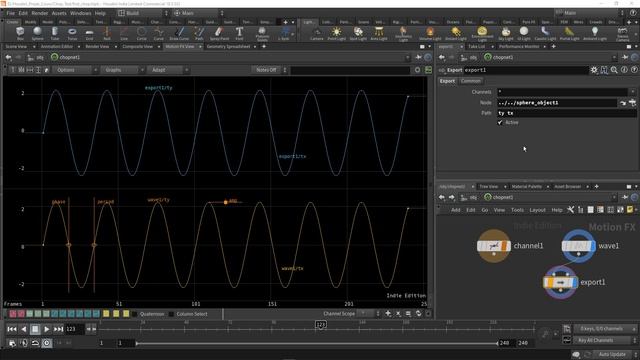
Task: Open the gear parameter settings icon
Action: [593, 70]
